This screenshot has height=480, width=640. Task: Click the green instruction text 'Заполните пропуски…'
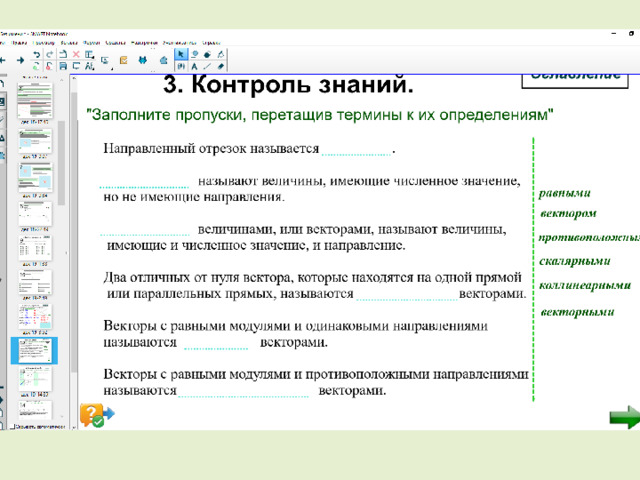(x=320, y=115)
